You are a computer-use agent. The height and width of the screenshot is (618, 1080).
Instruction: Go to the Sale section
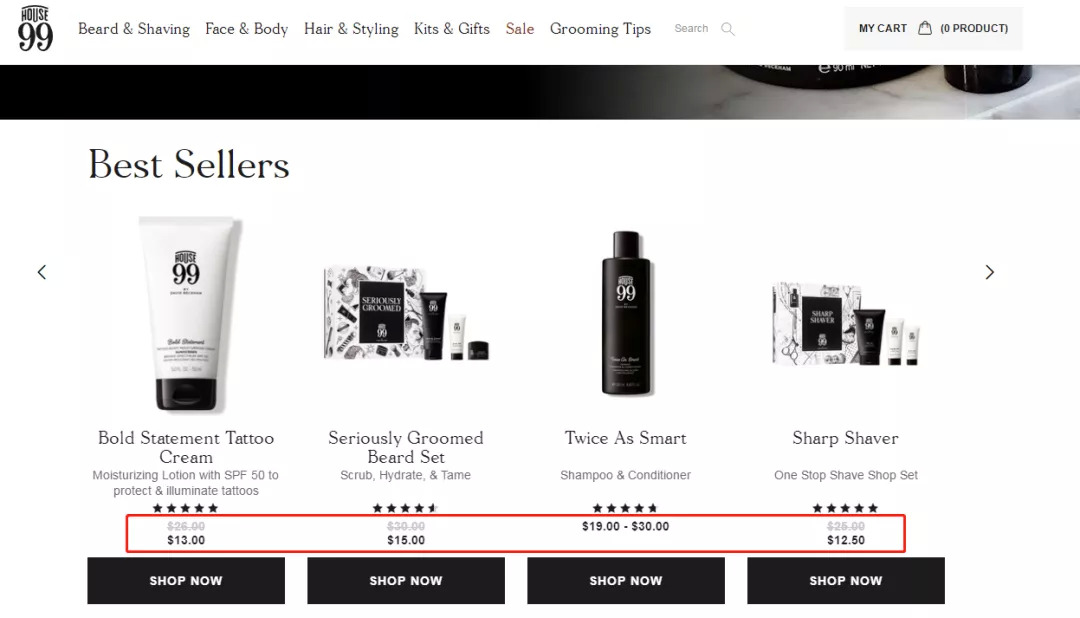coord(520,29)
